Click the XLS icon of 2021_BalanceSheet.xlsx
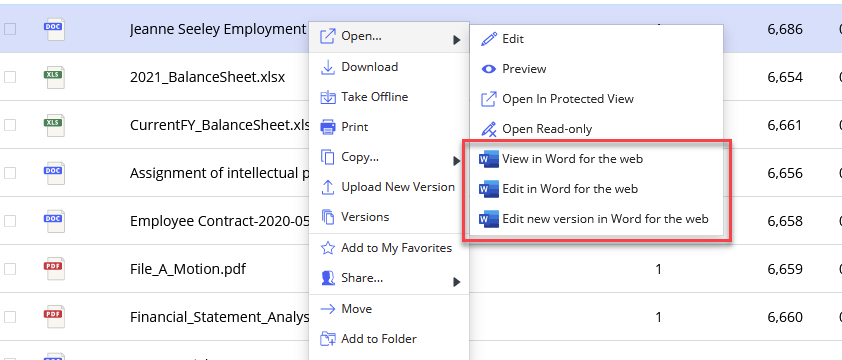The height and width of the screenshot is (360, 842). [54, 77]
